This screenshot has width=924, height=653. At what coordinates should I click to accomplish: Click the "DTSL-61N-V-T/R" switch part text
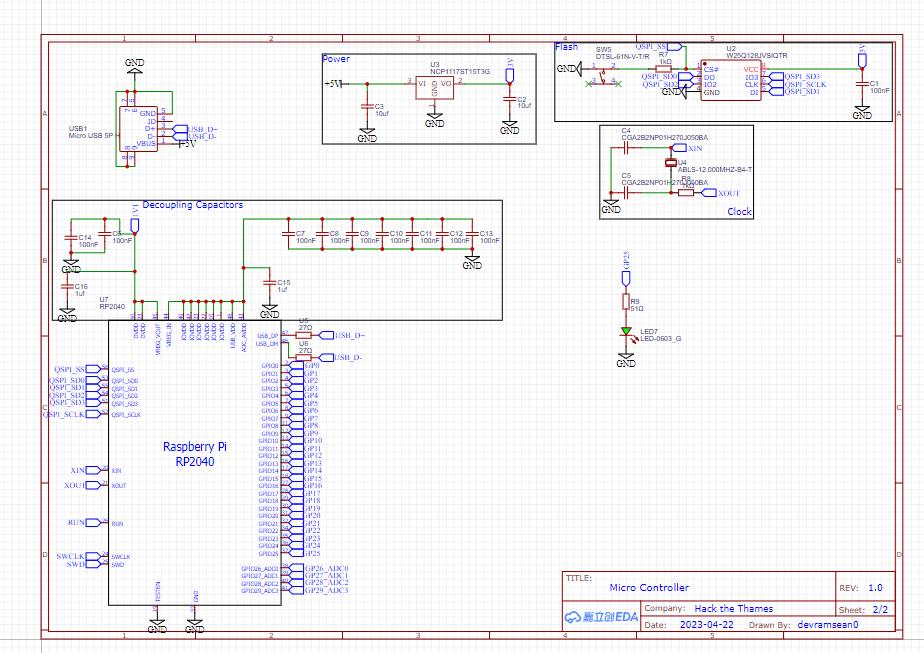tap(622, 57)
